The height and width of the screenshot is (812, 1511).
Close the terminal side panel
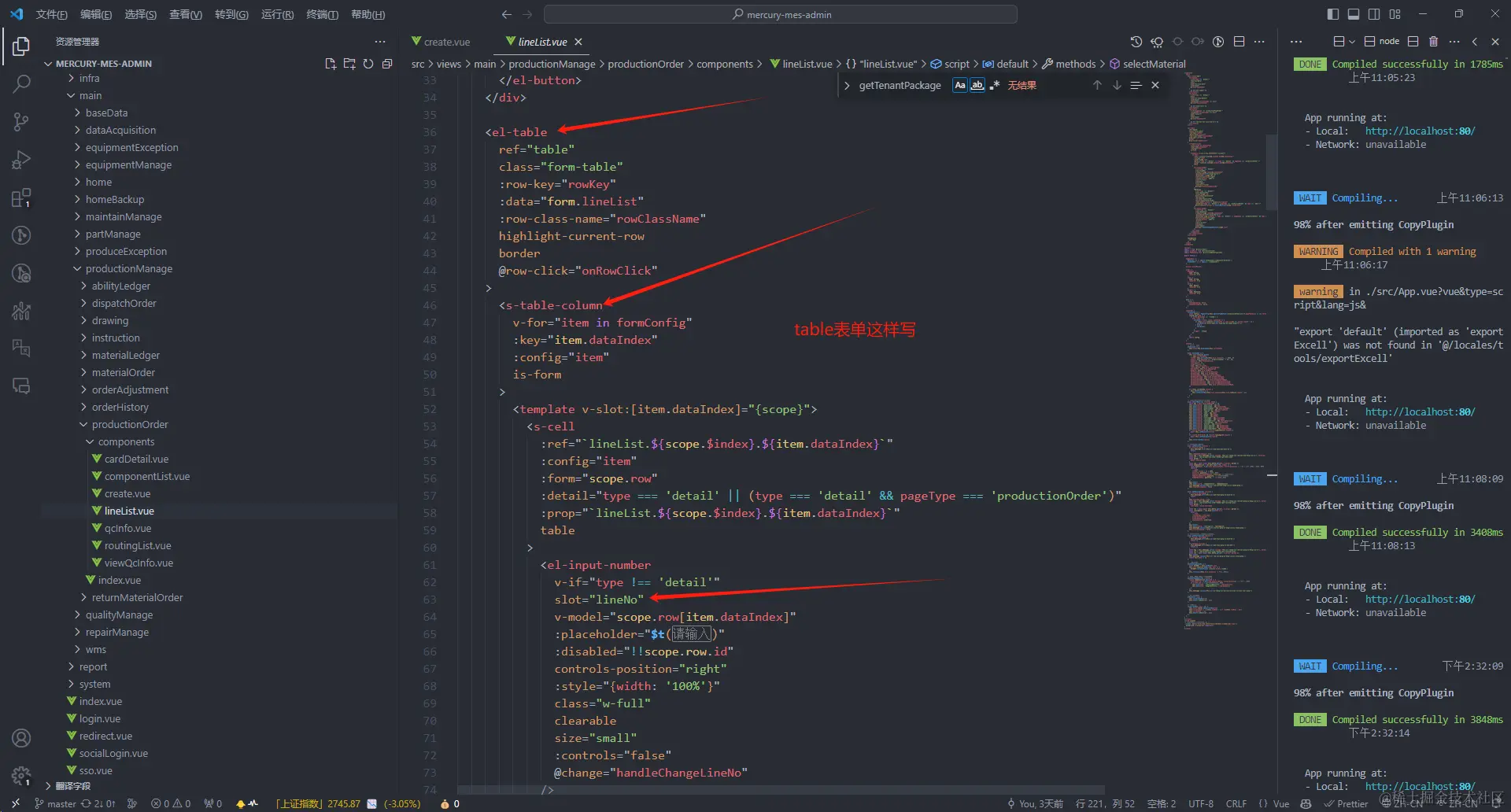click(x=1495, y=42)
